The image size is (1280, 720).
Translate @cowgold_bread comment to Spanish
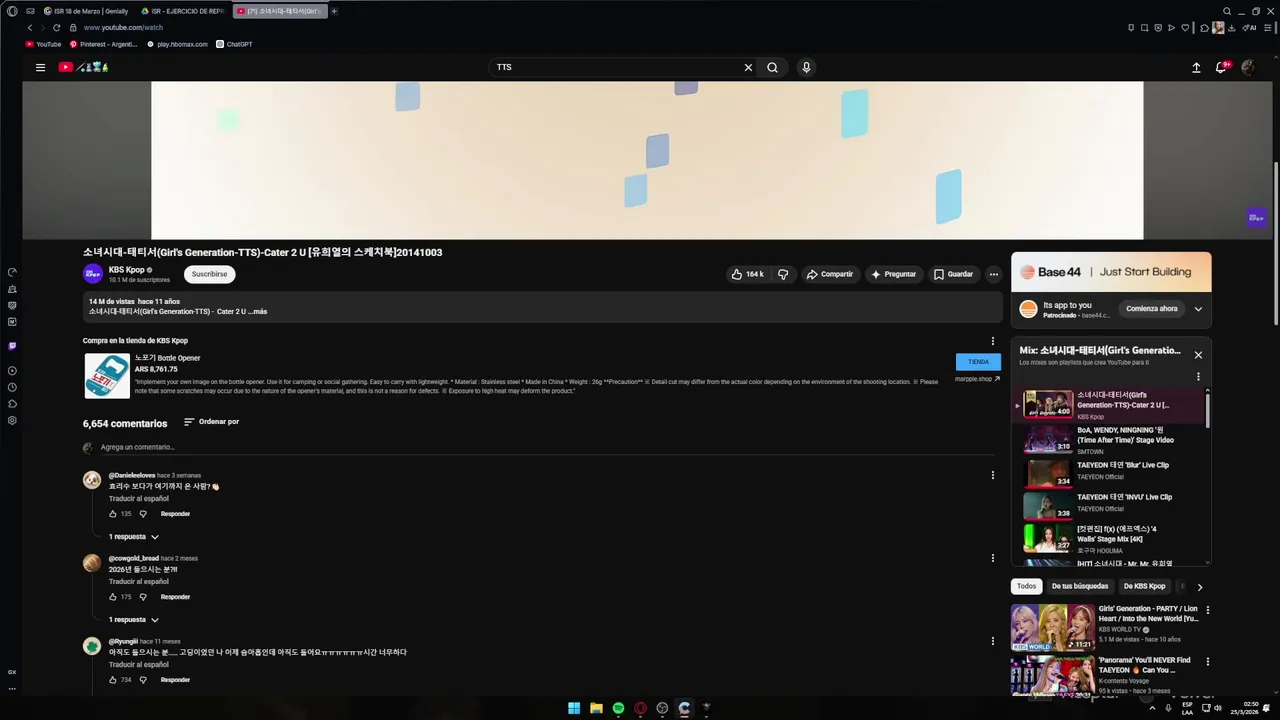(x=139, y=581)
